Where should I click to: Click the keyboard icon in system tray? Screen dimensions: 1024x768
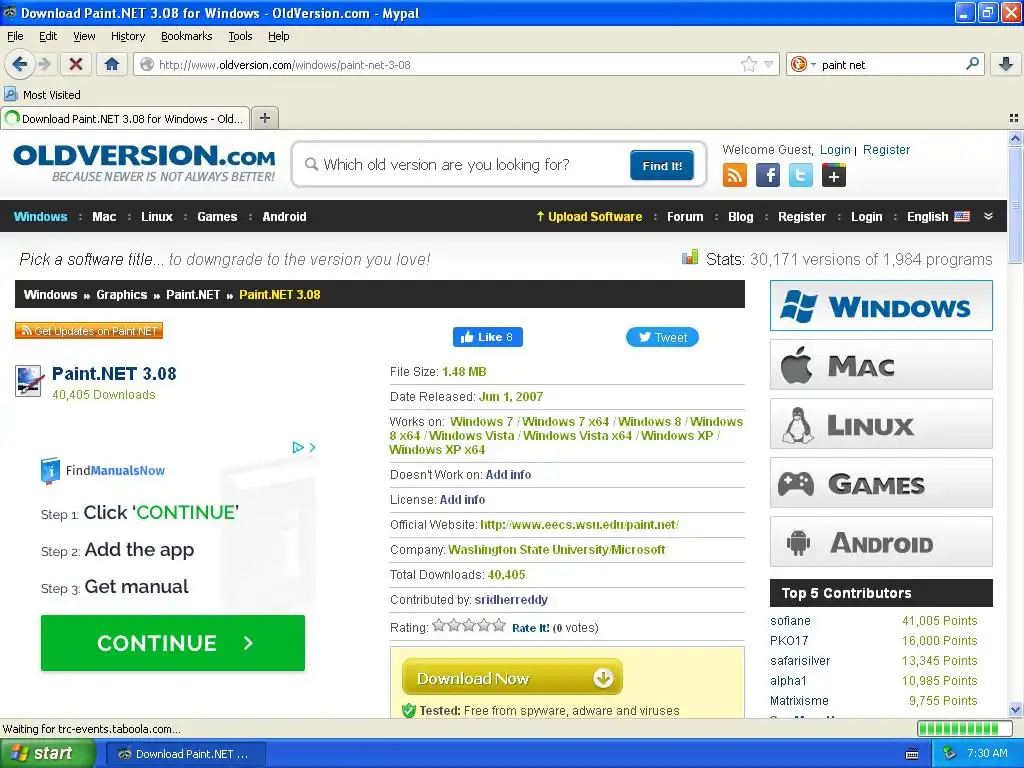(x=912, y=754)
